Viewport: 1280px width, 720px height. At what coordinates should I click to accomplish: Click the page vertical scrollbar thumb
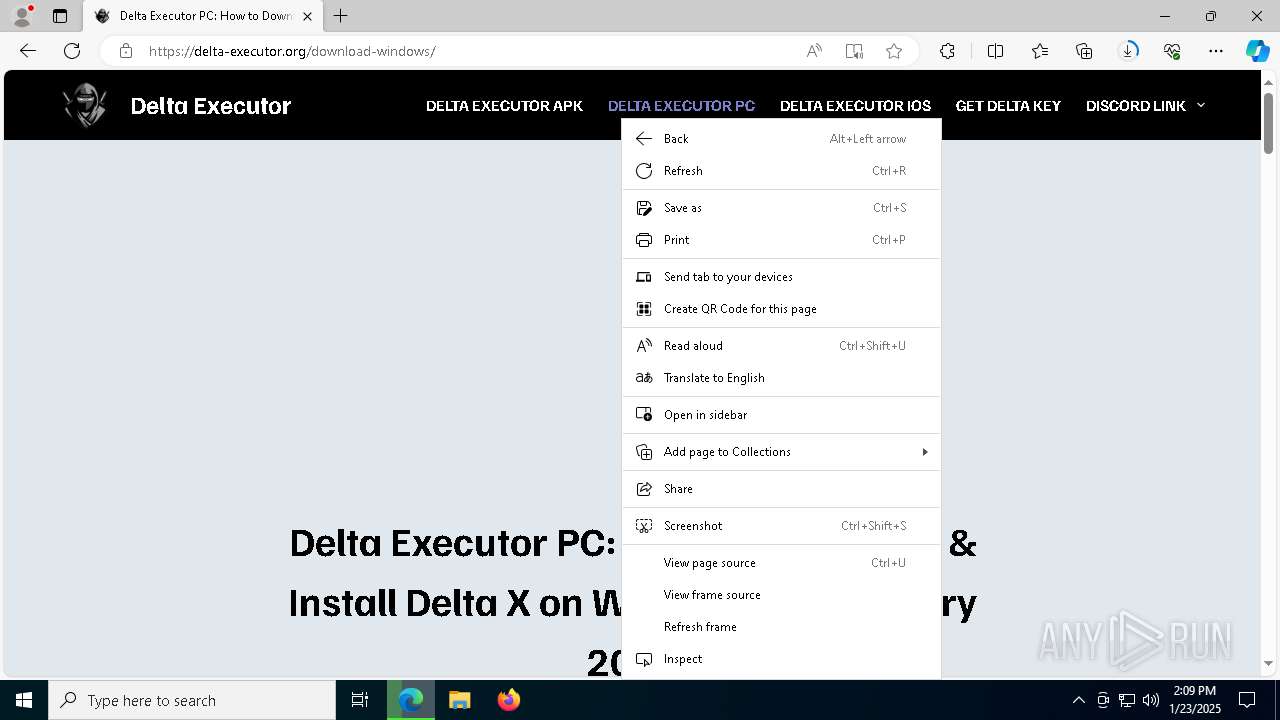pos(1268,123)
